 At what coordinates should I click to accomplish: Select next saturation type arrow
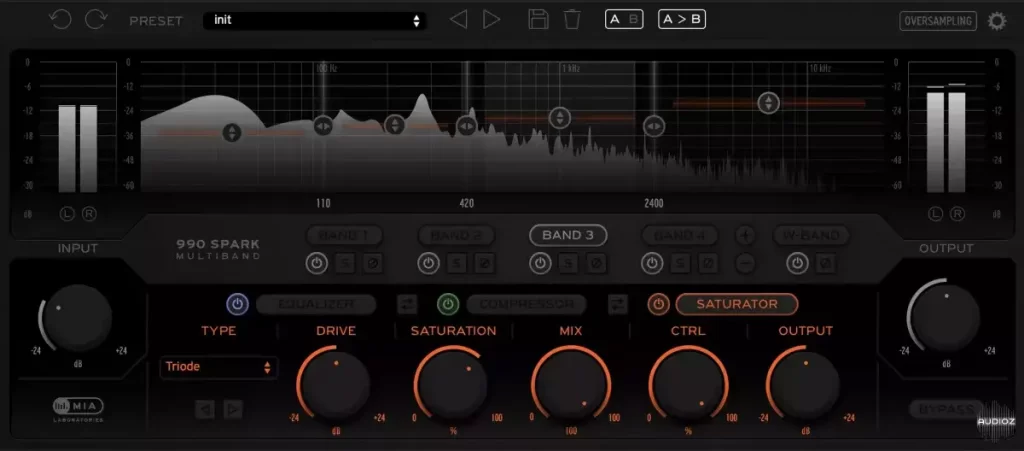233,410
